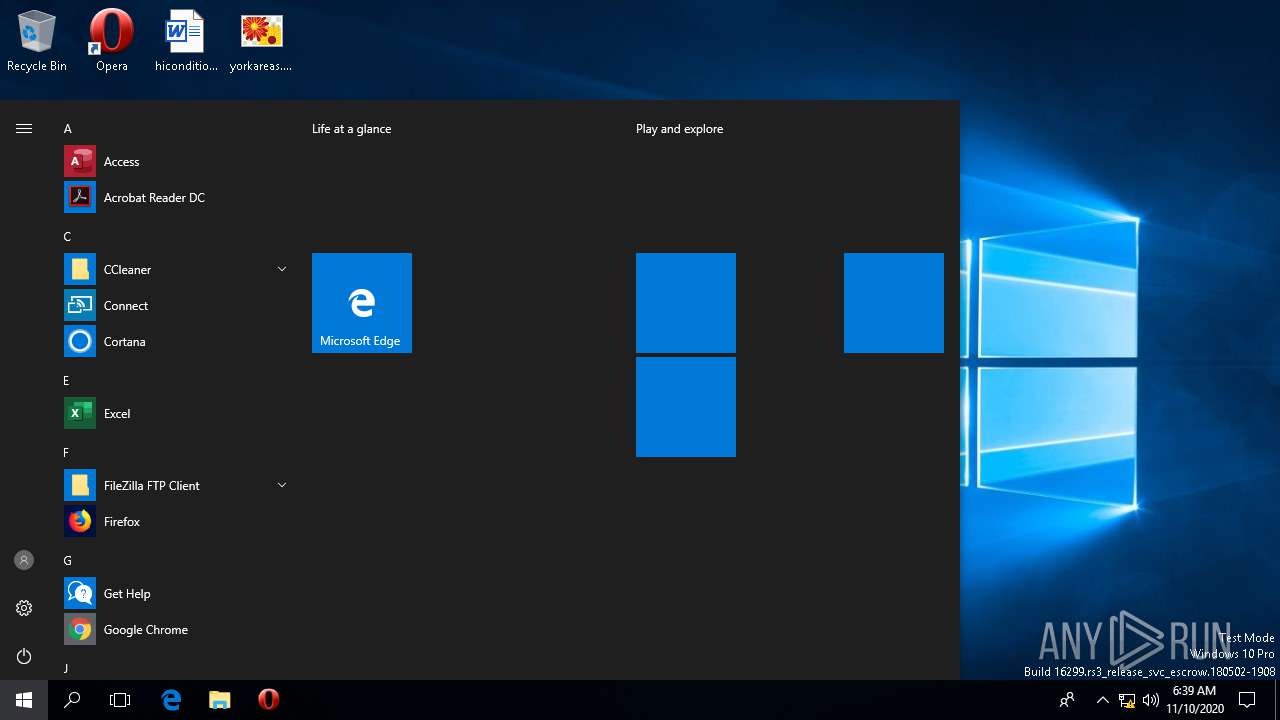Click the rightmost blank blue tile

tap(894, 303)
